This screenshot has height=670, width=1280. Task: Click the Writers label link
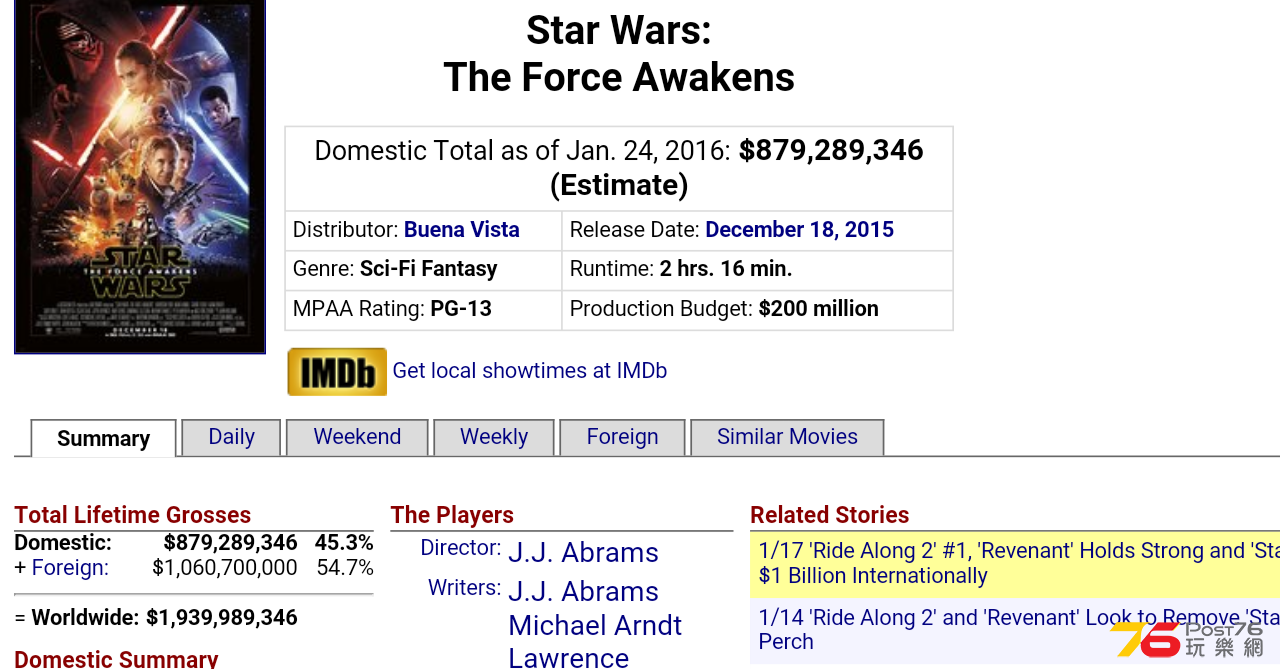click(465, 588)
